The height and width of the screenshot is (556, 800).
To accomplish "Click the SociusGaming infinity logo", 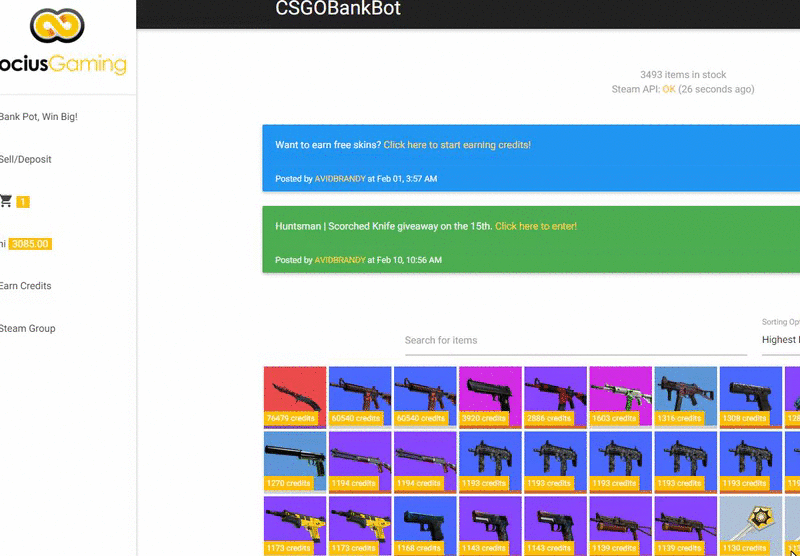I will point(57,26).
